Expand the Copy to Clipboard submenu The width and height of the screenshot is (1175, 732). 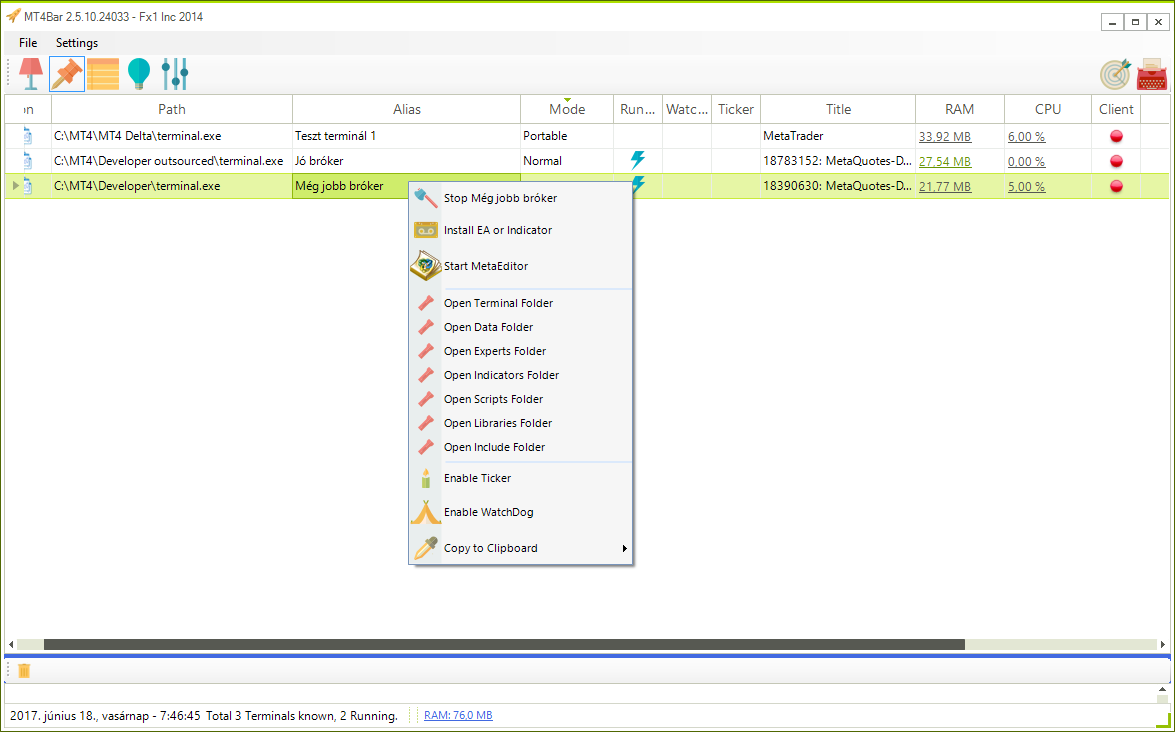click(521, 548)
